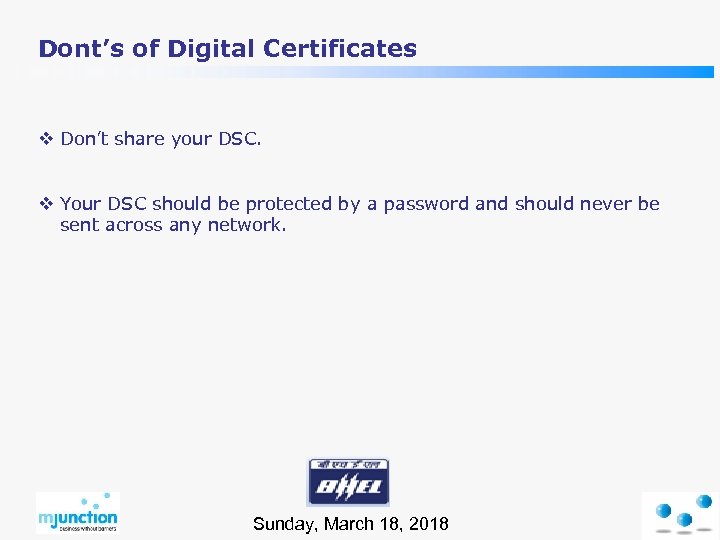Click "Sunday" in the footer date
This screenshot has width=720, height=540.
tap(283, 524)
